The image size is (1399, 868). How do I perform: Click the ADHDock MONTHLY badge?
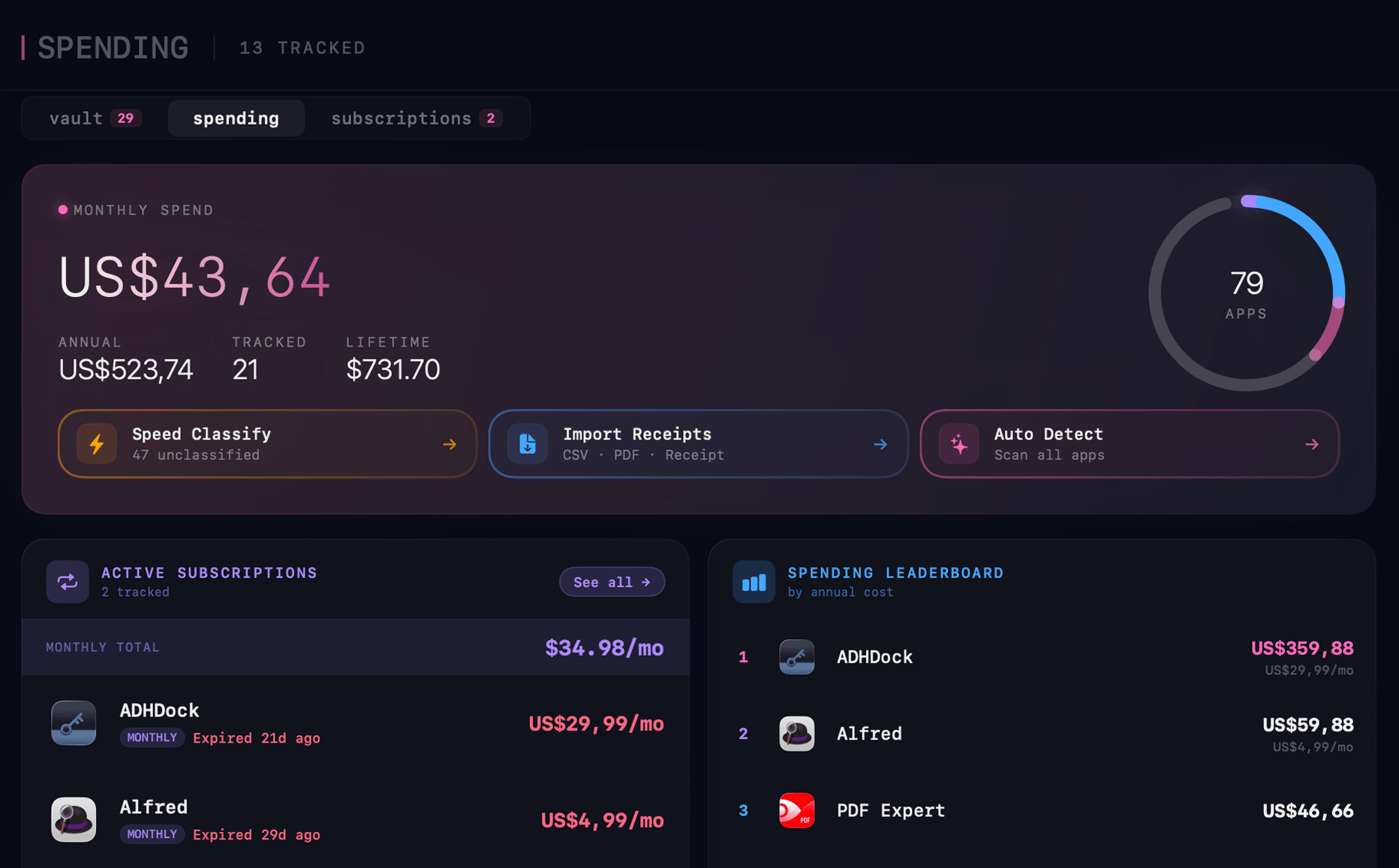[x=152, y=737]
